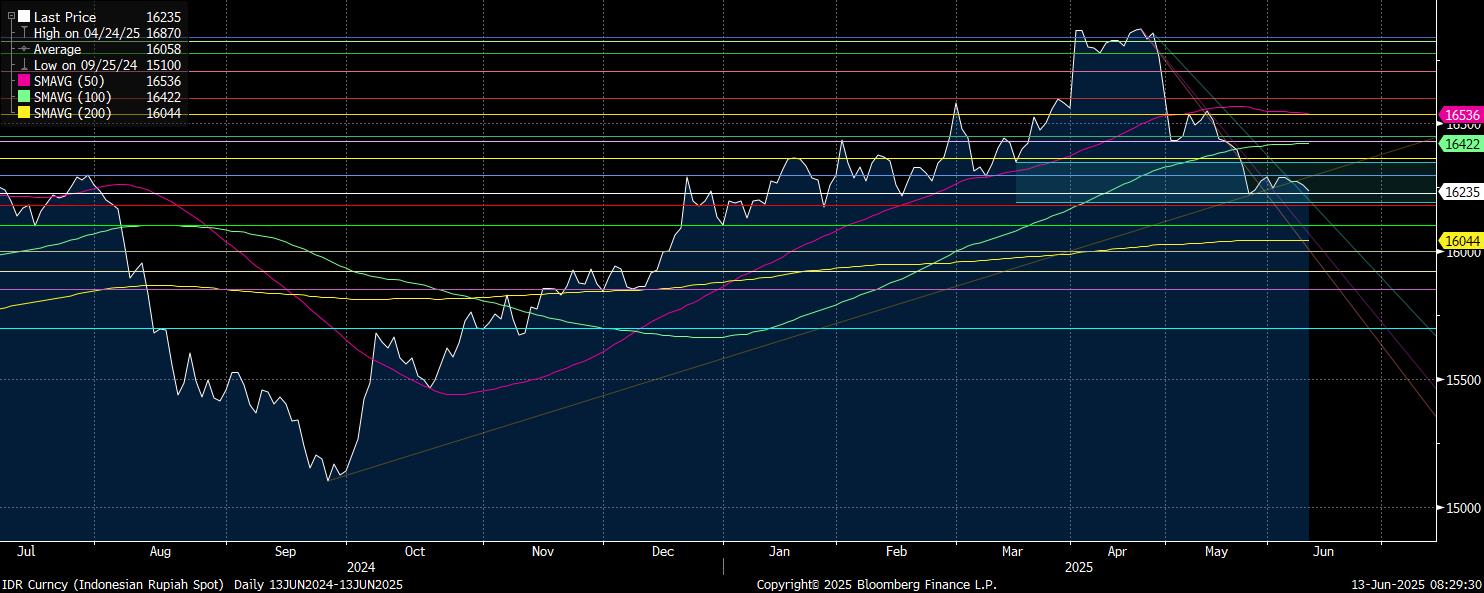The height and width of the screenshot is (593, 1484).
Task: Collapse the legend tree next to Last Price
Action: [x=11, y=16]
